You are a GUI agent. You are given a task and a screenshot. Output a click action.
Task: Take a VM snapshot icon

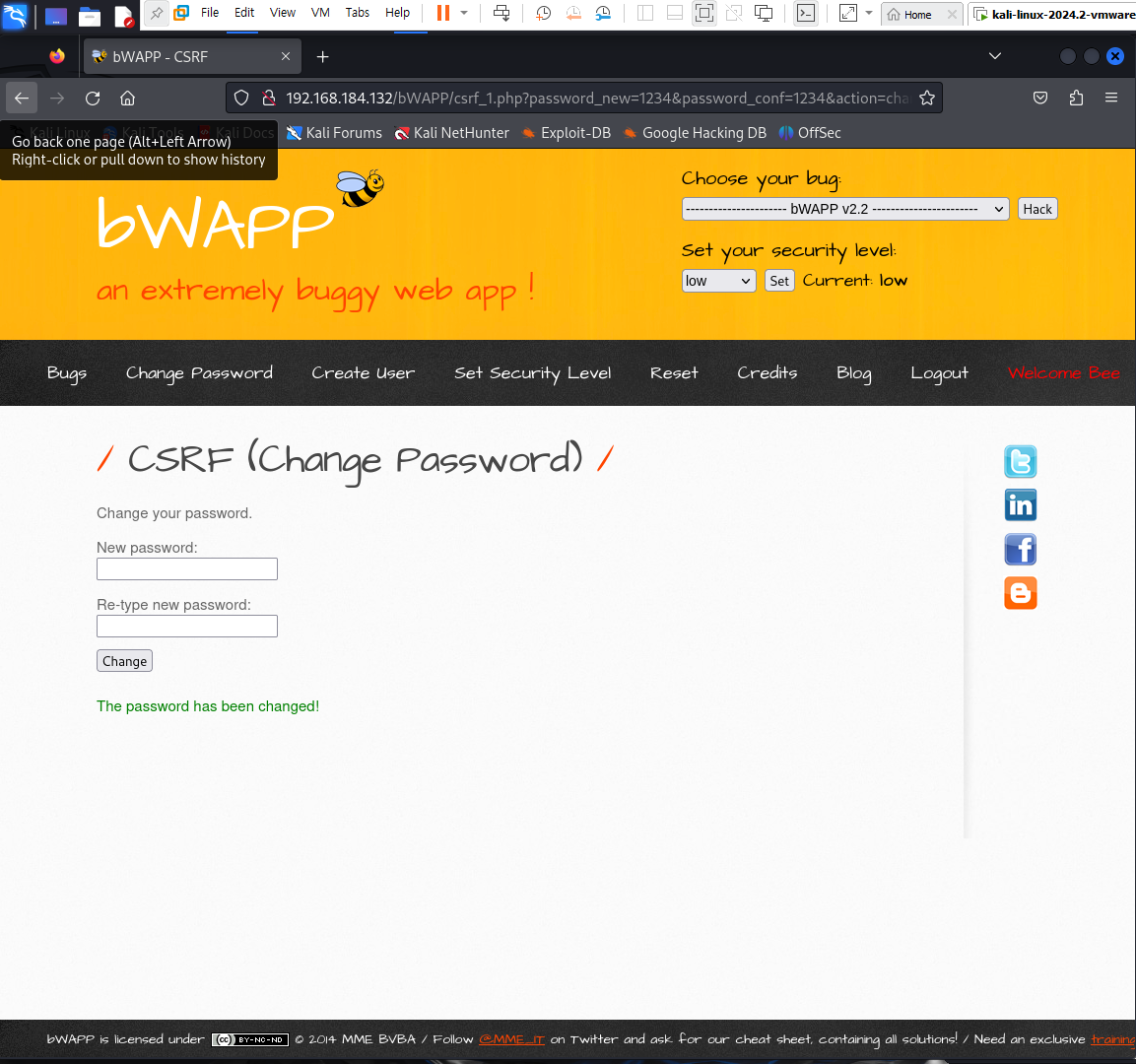543,13
